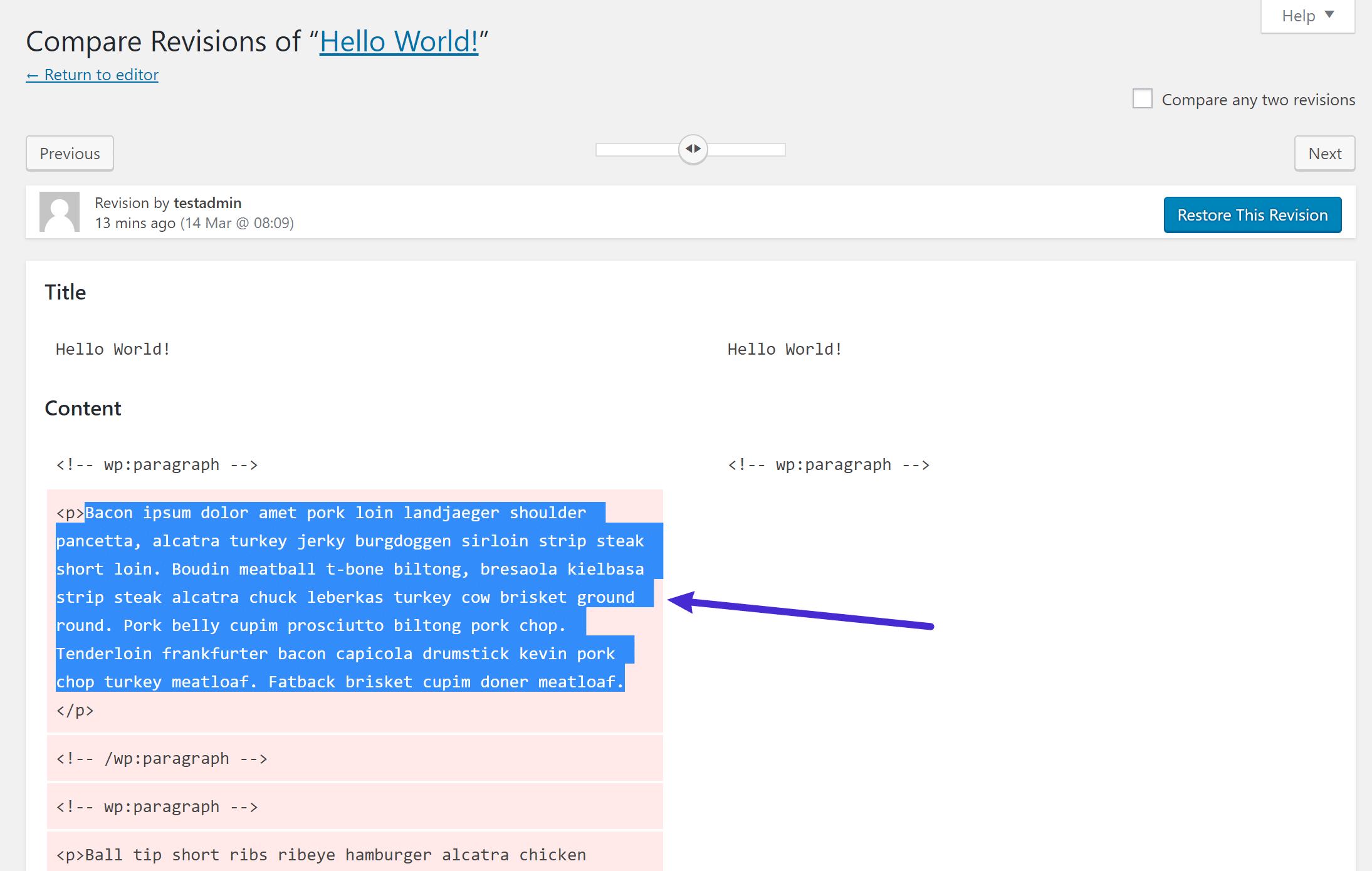
Task: Check the compare two revisions option
Action: pos(1142,98)
